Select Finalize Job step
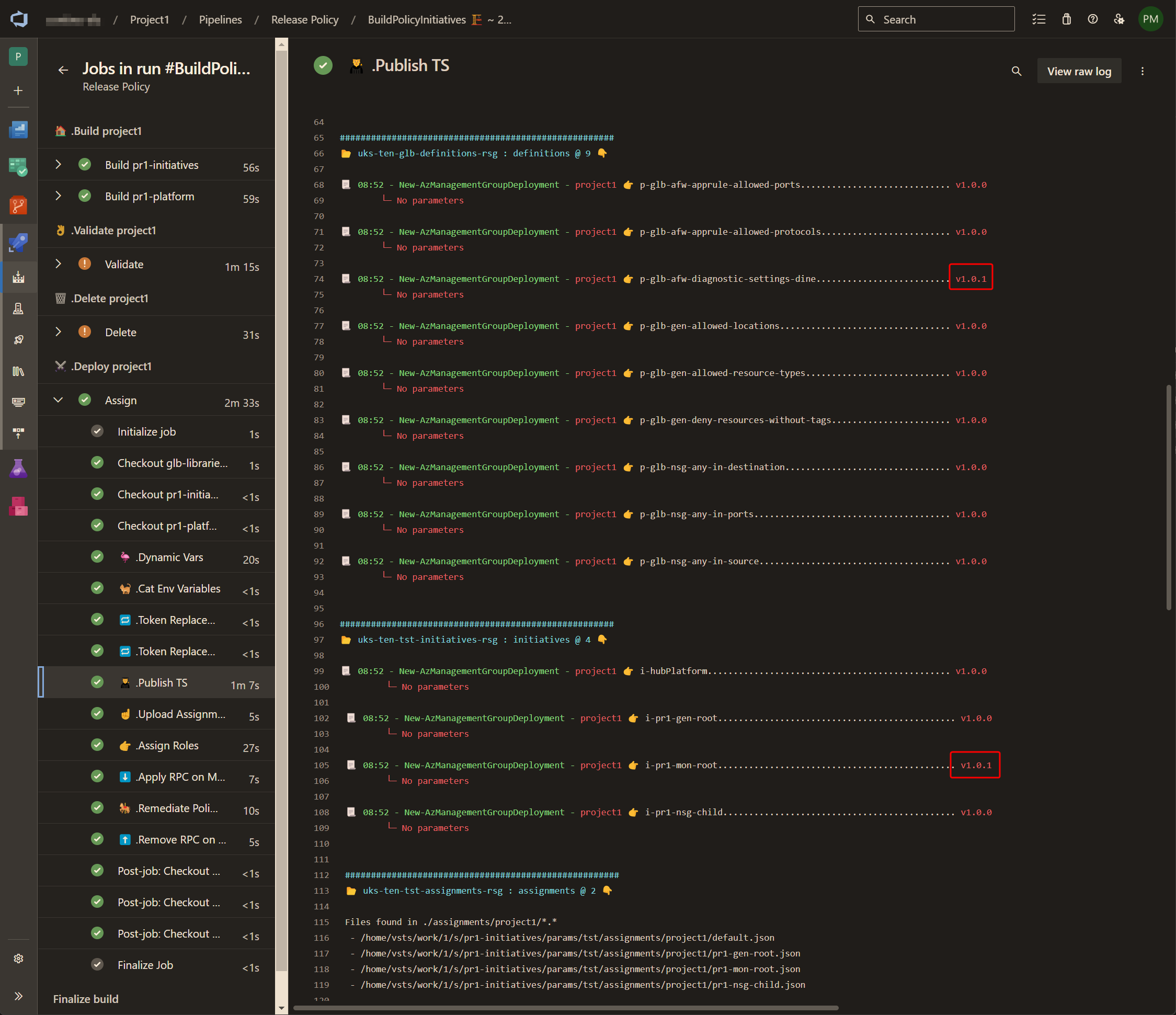This screenshot has height=1015, width=1176. click(x=157, y=965)
